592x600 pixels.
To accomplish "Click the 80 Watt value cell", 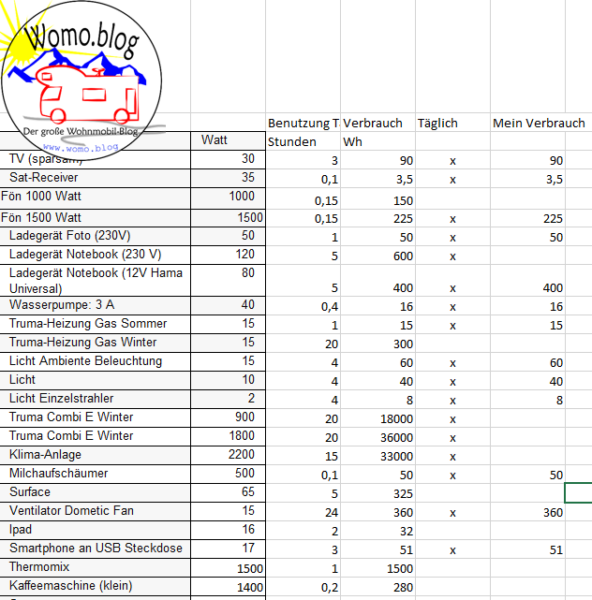I will [228, 280].
